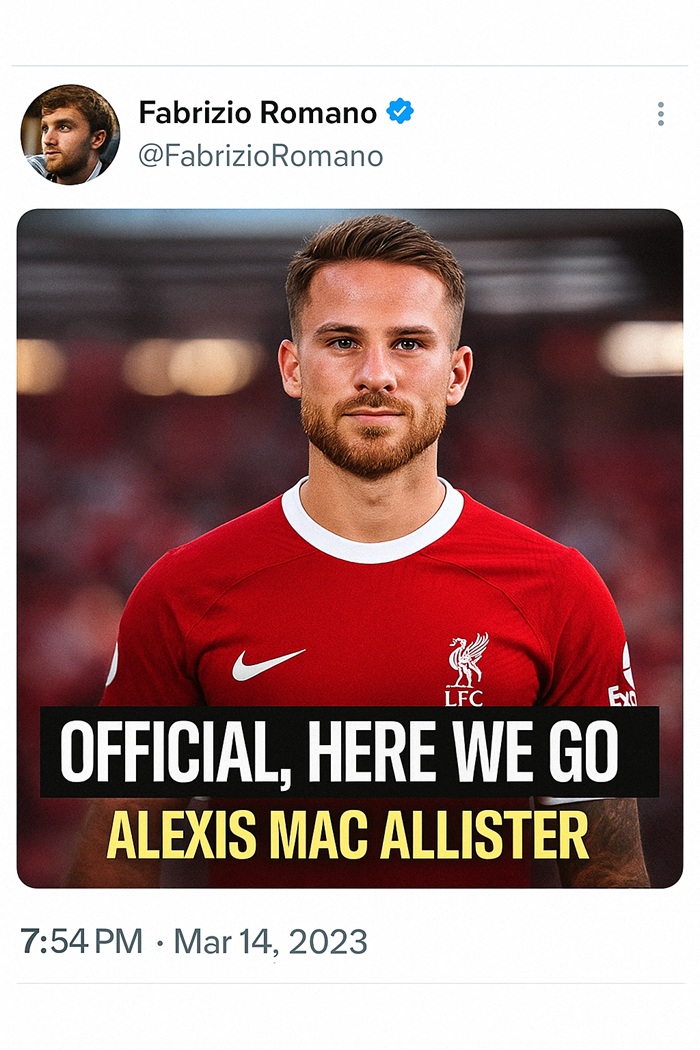Viewport: 700px width, 1050px height.
Task: Open the @FabrizioRomano handle link
Action: (261, 156)
